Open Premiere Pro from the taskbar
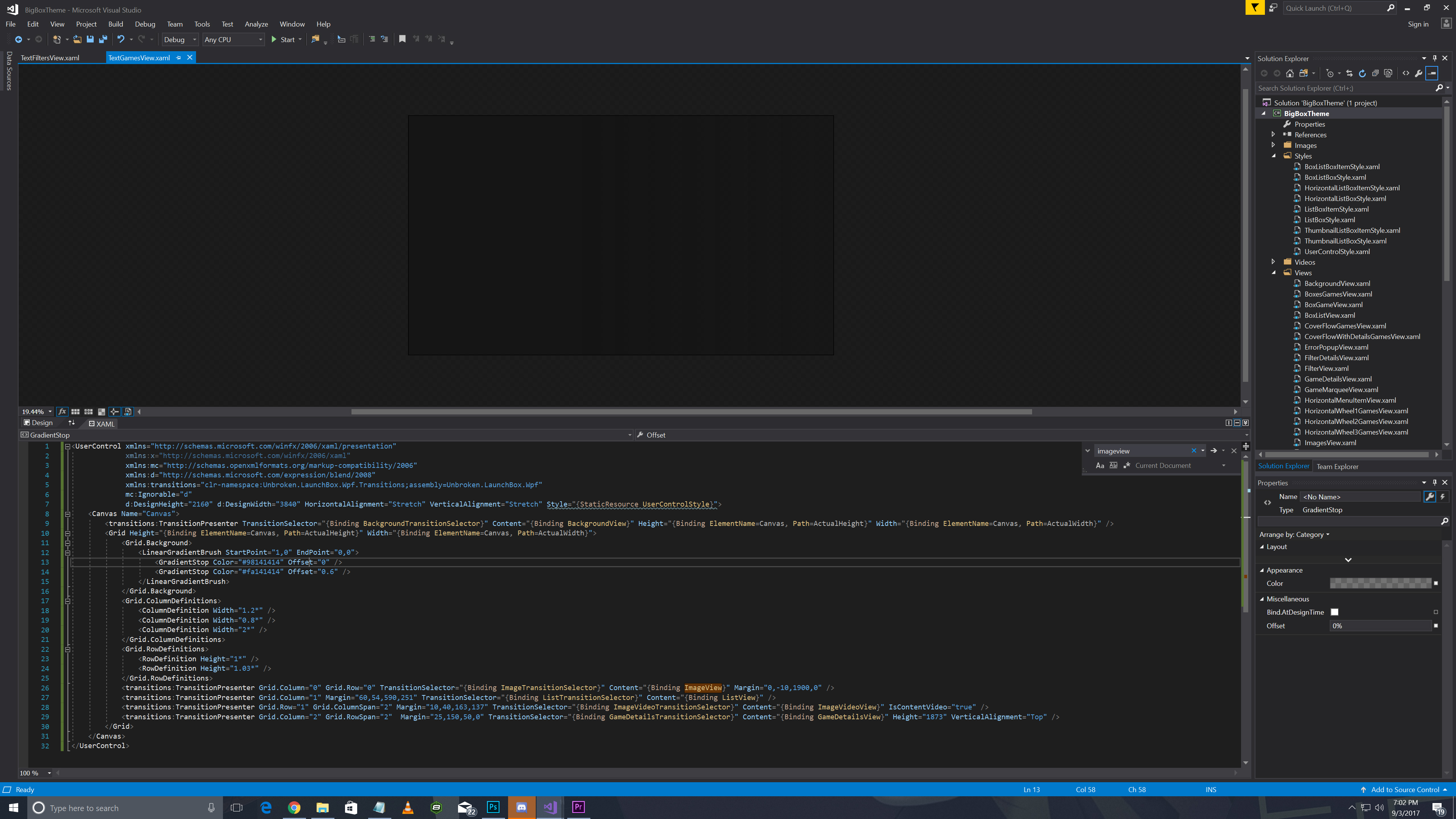Viewport: 1456px width, 819px height. (578, 807)
